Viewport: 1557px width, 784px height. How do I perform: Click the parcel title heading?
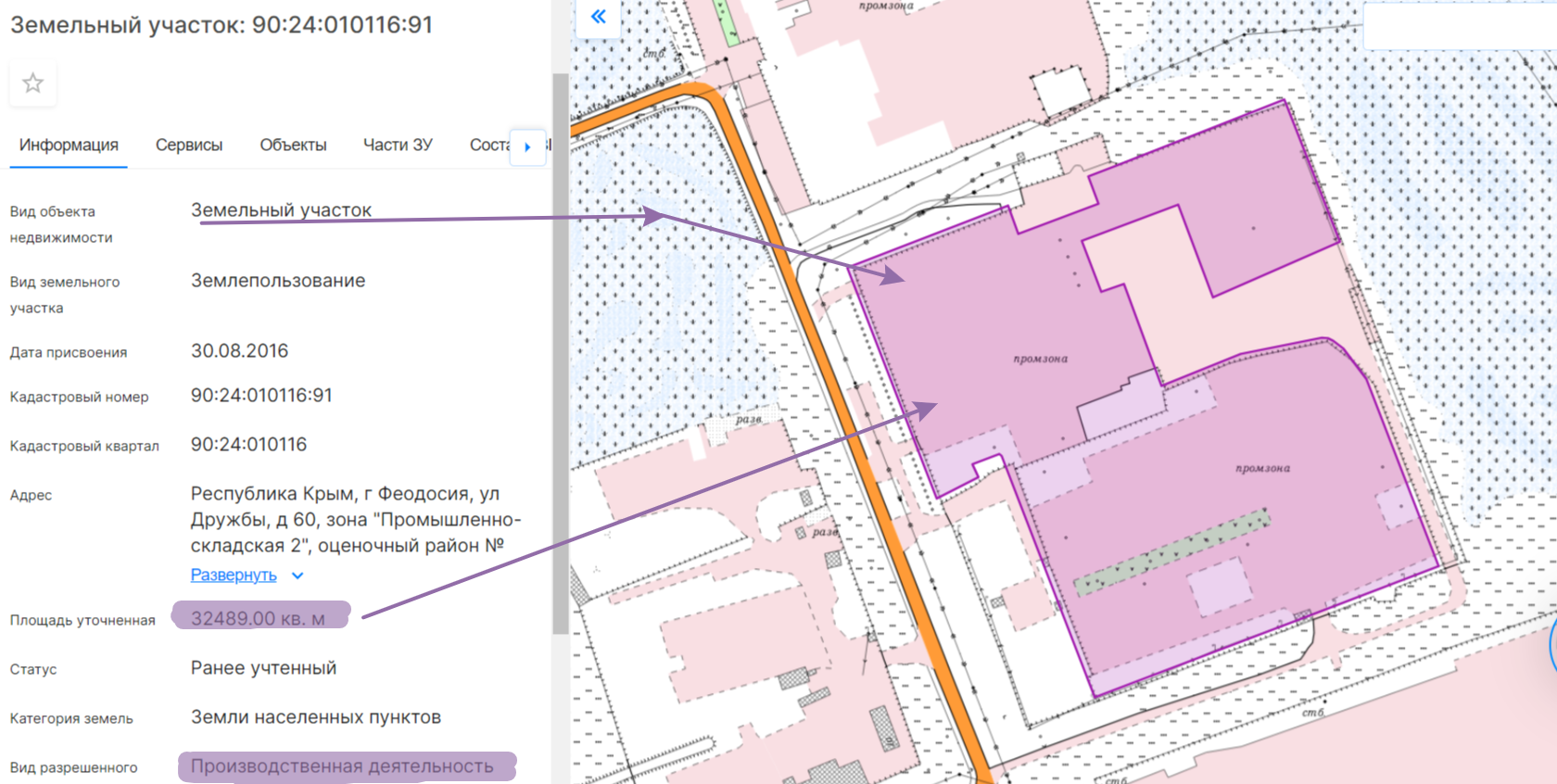222,25
